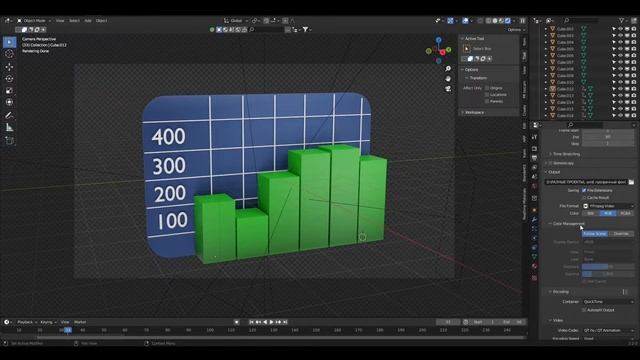Toggle the Autosplit Output checkbox
Viewport: 640px width, 360px height.
point(584,310)
